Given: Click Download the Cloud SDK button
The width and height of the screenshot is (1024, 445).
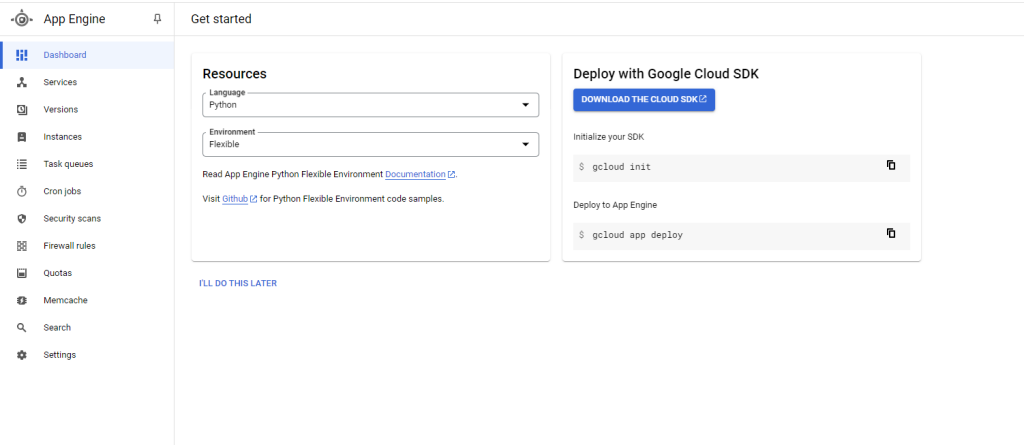Looking at the screenshot, I should [x=643, y=99].
